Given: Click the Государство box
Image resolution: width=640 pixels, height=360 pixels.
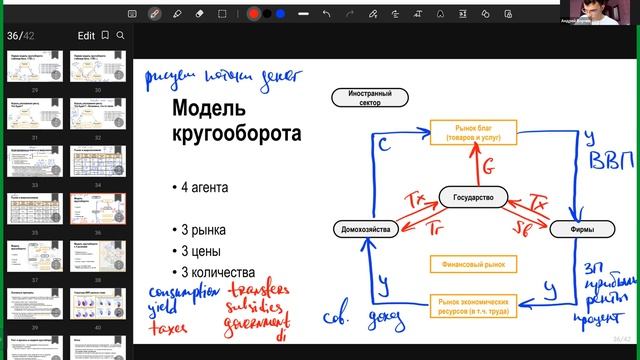Looking at the screenshot, I should [473, 197].
